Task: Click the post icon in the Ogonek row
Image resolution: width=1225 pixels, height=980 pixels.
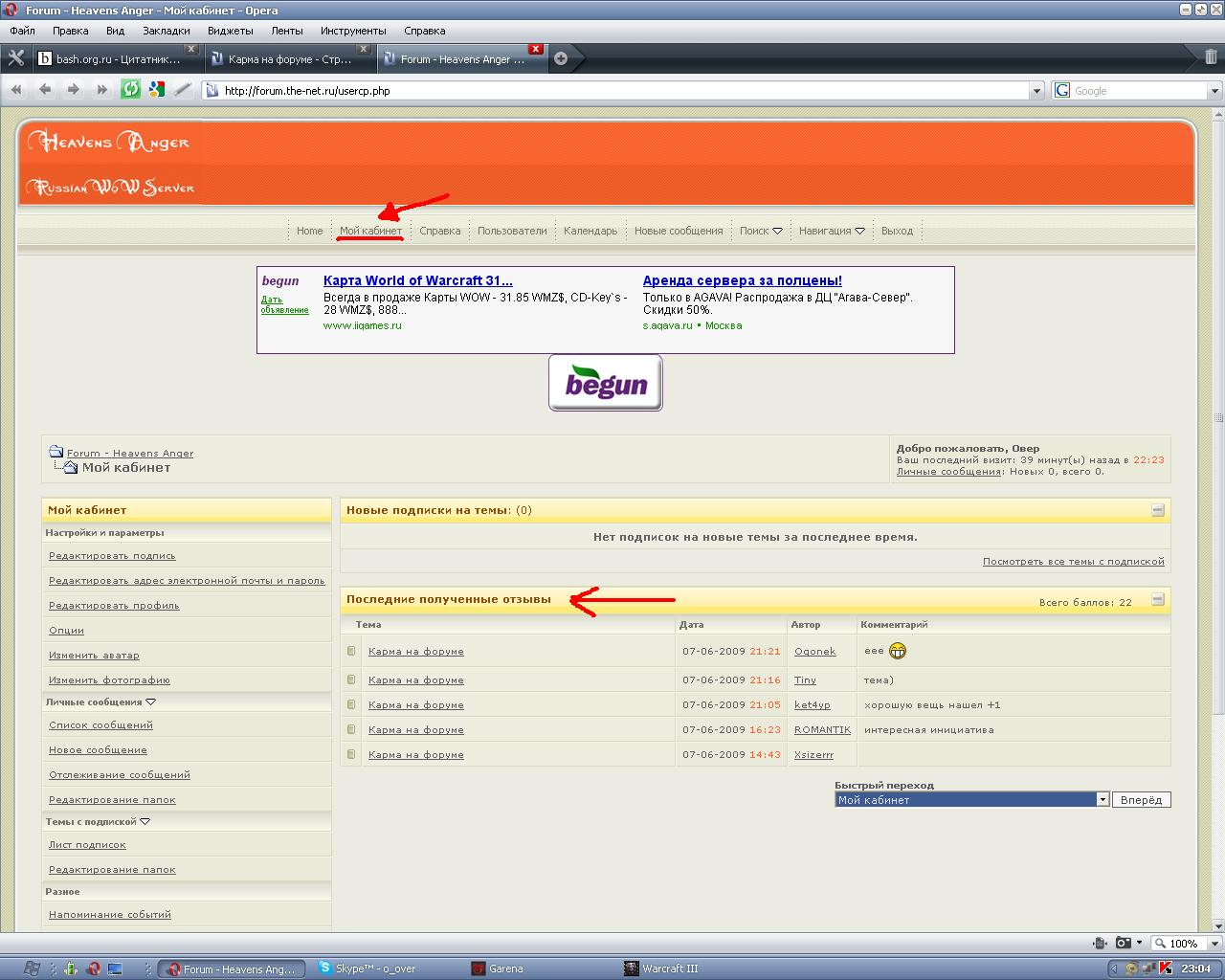Action: pos(351,652)
